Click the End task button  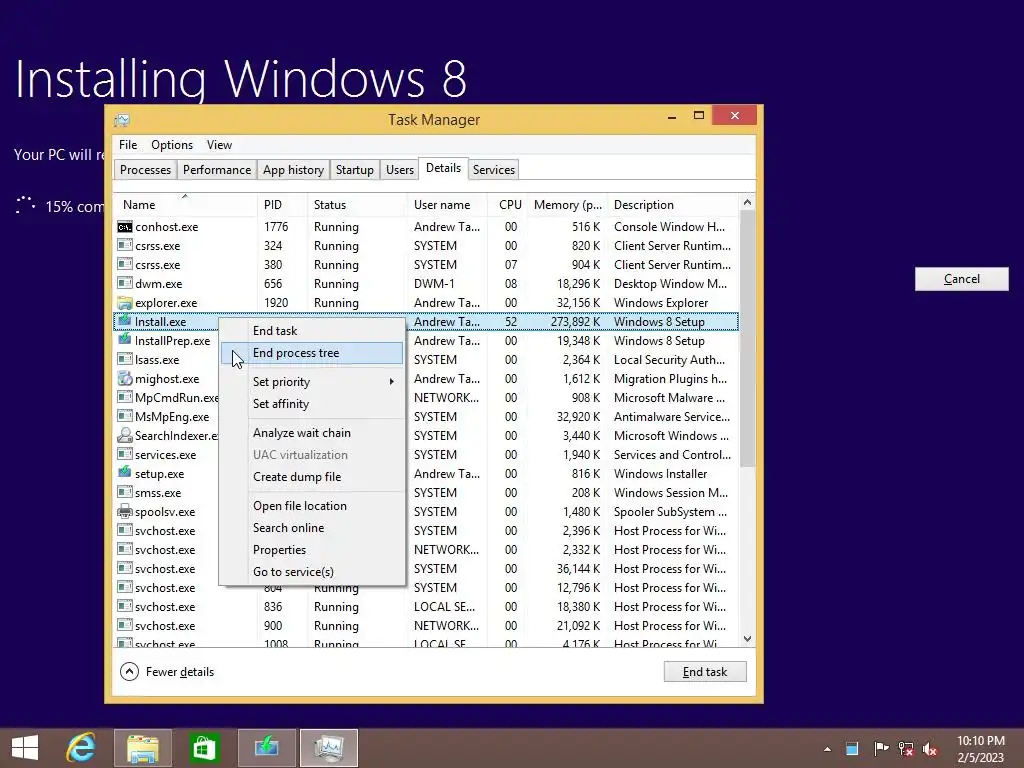(x=705, y=672)
